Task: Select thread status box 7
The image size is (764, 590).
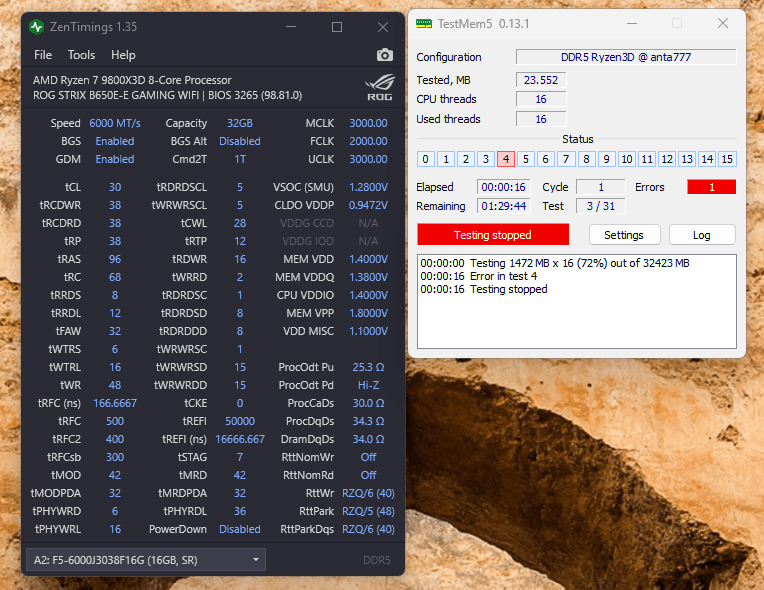Action: (566, 159)
